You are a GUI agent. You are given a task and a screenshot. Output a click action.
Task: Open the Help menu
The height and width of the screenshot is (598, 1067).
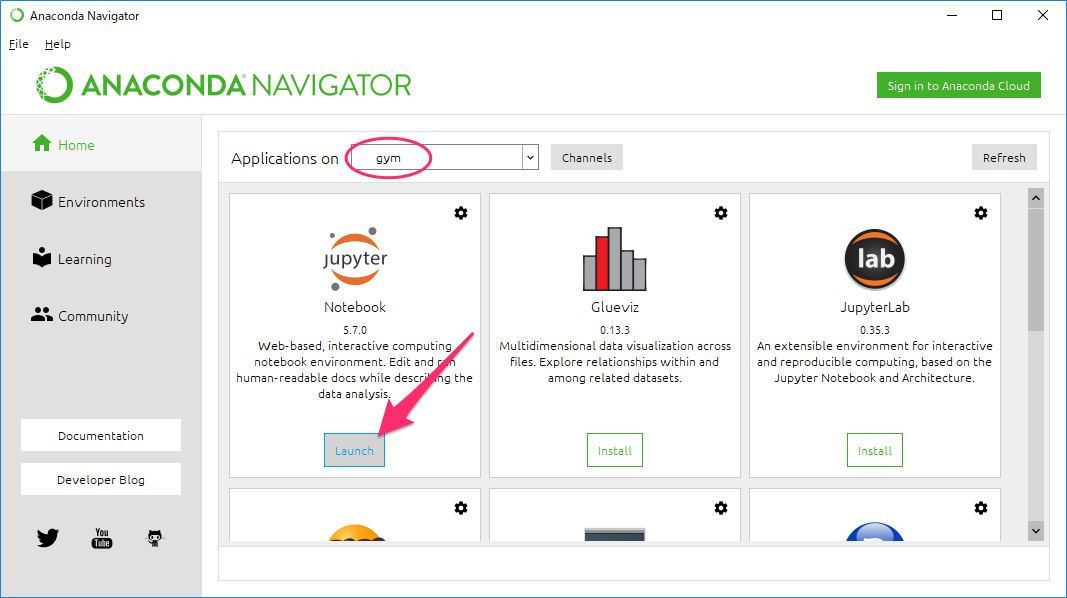(58, 44)
